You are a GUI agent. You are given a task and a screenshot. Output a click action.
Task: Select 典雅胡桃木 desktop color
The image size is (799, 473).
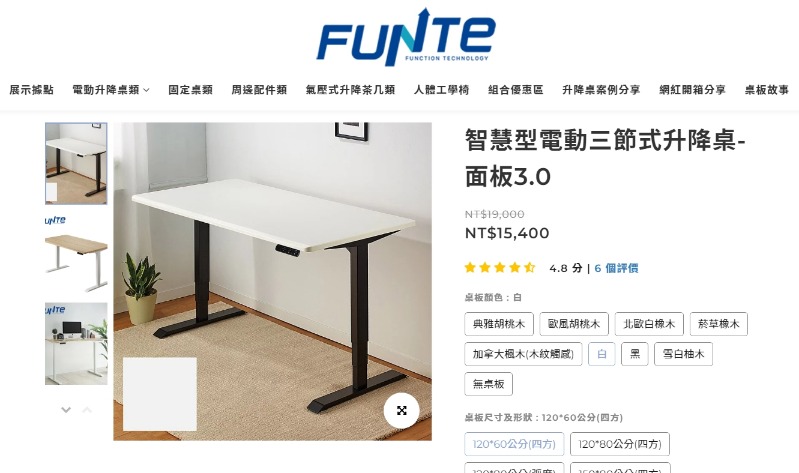pyautogui.click(x=499, y=324)
